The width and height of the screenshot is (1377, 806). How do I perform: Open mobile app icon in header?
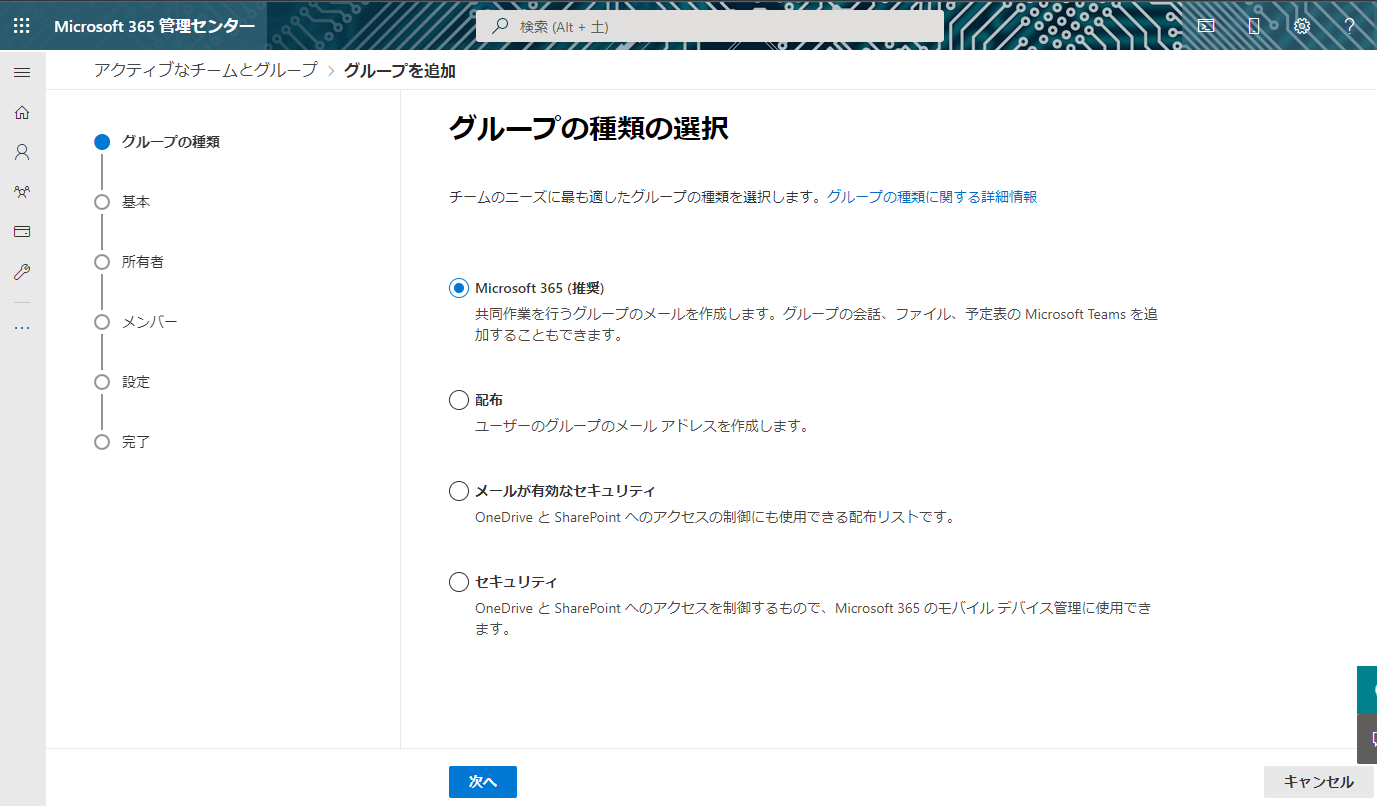click(x=1254, y=26)
